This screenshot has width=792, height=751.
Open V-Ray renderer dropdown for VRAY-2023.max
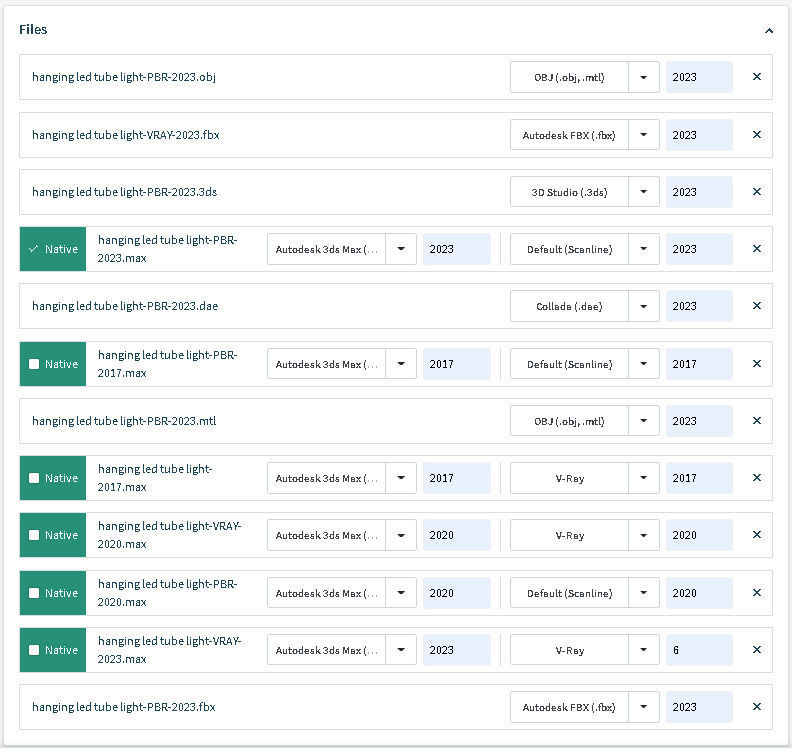click(643, 650)
